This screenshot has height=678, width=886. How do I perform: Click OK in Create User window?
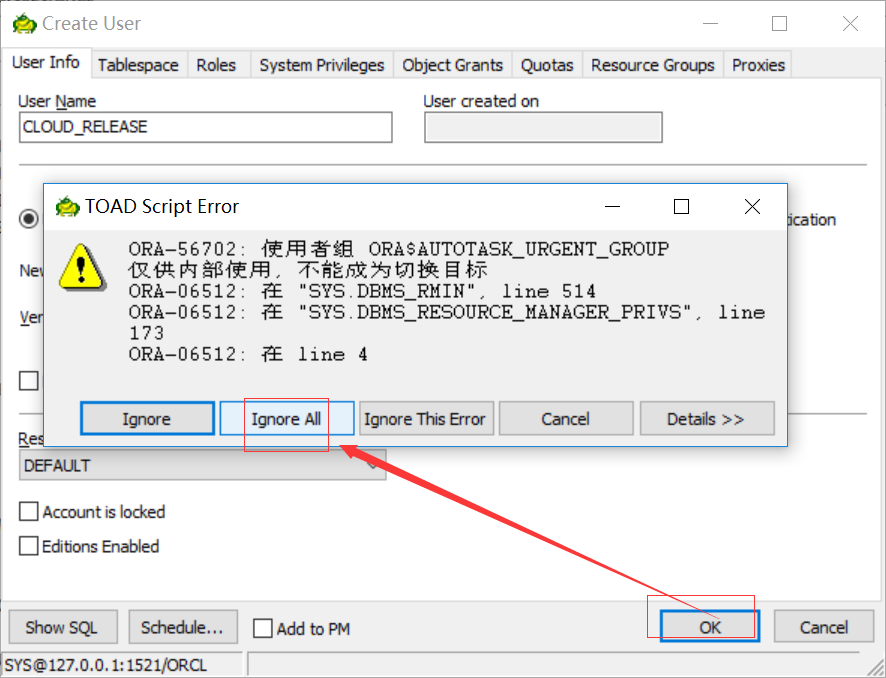710,627
